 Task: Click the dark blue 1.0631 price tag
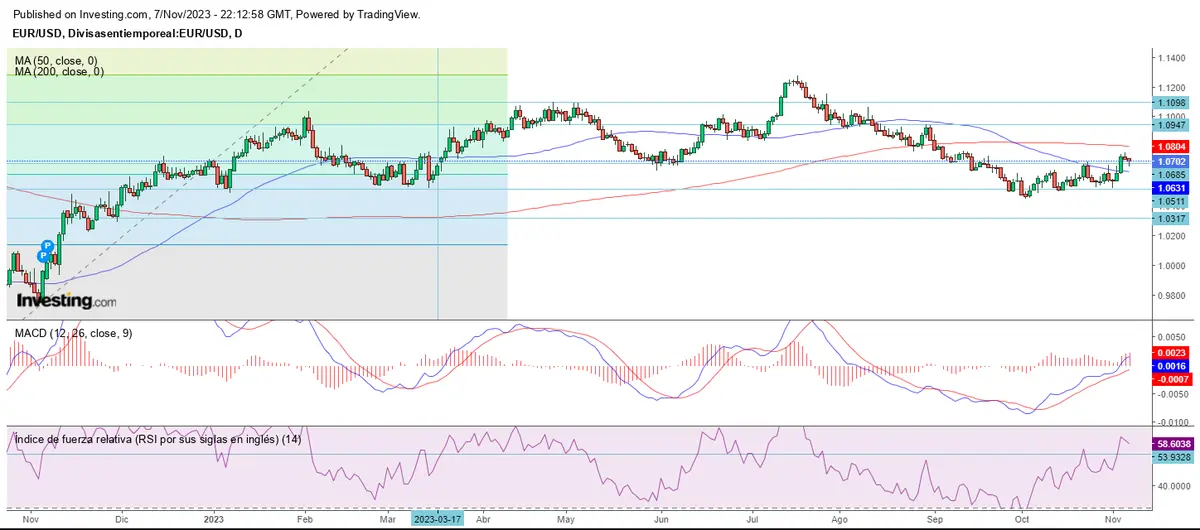point(1171,188)
